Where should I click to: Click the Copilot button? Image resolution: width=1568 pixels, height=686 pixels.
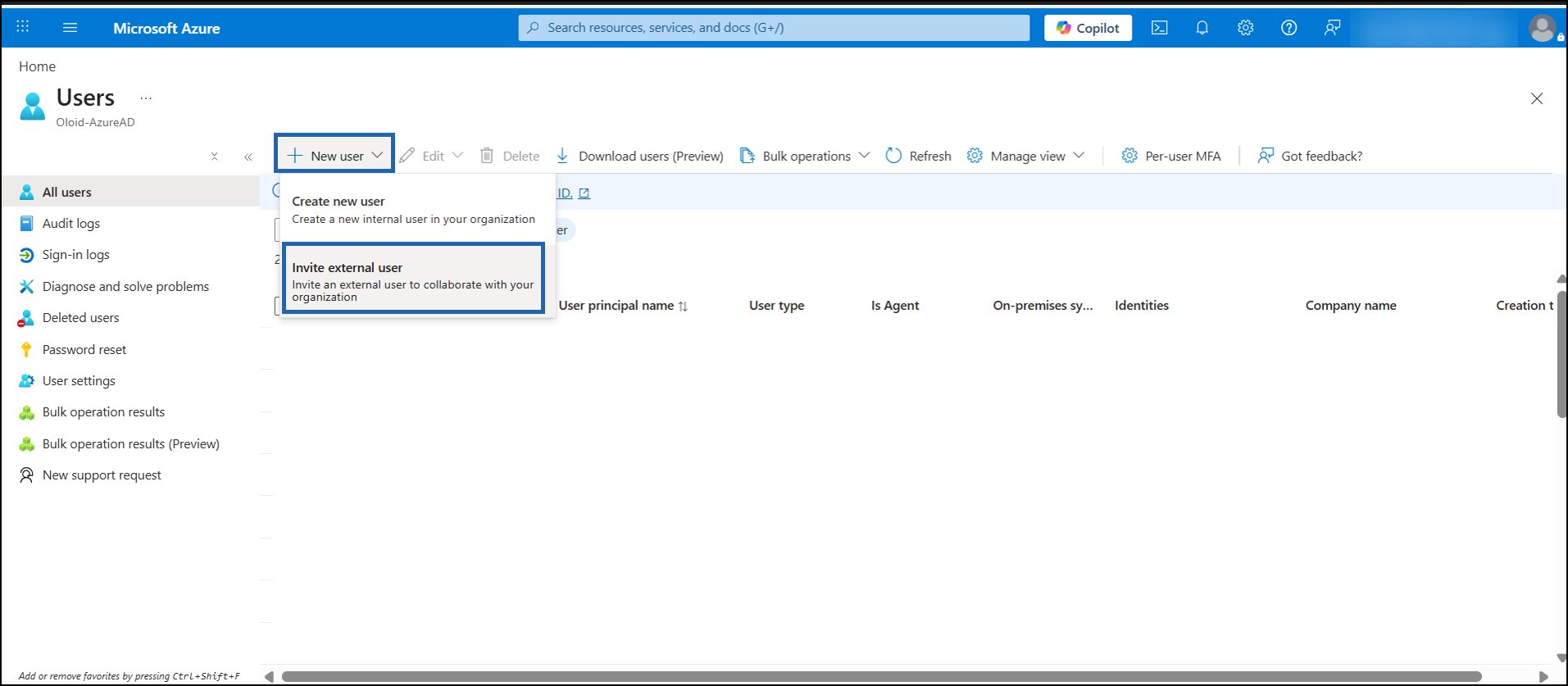1088,28
